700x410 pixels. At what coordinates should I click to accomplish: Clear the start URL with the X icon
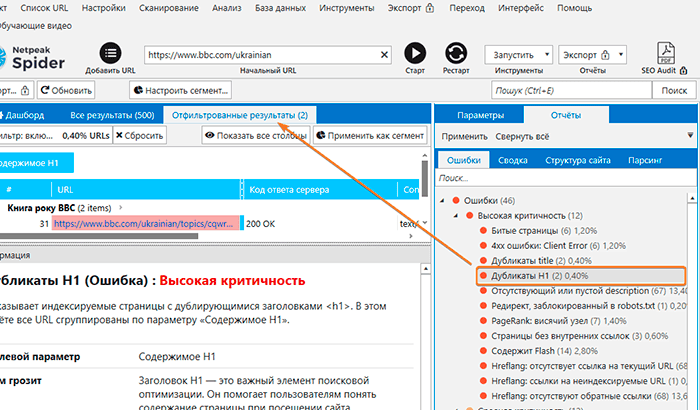tap(384, 55)
